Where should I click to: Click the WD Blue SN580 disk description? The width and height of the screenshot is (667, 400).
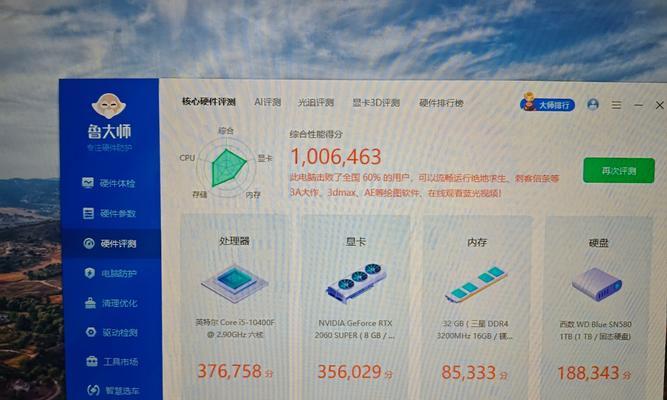click(x=595, y=330)
